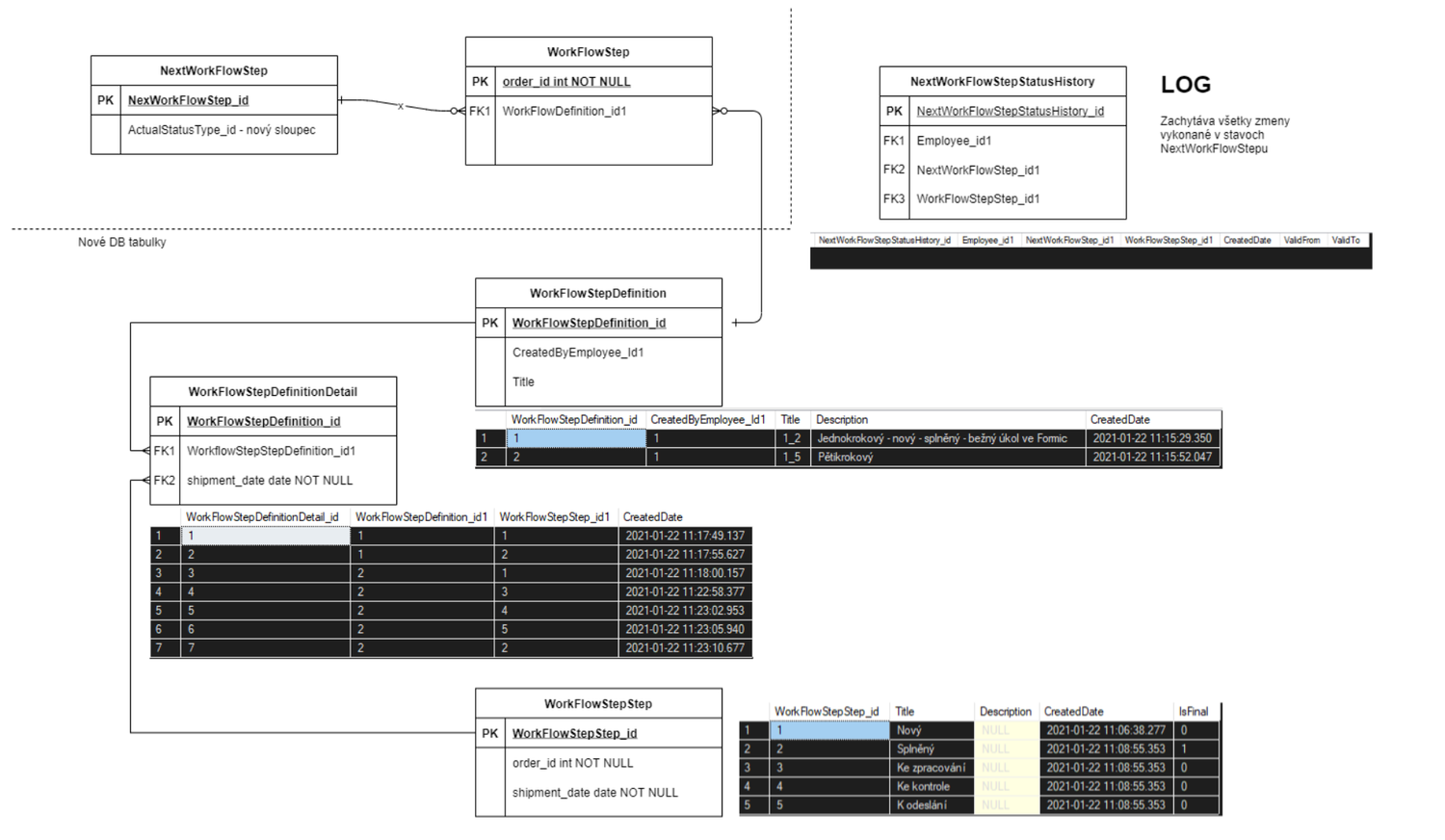This screenshot has height=840, width=1445.
Task: Click the date cell 2021-01-22 11:17:49.137
Action: pos(685,536)
